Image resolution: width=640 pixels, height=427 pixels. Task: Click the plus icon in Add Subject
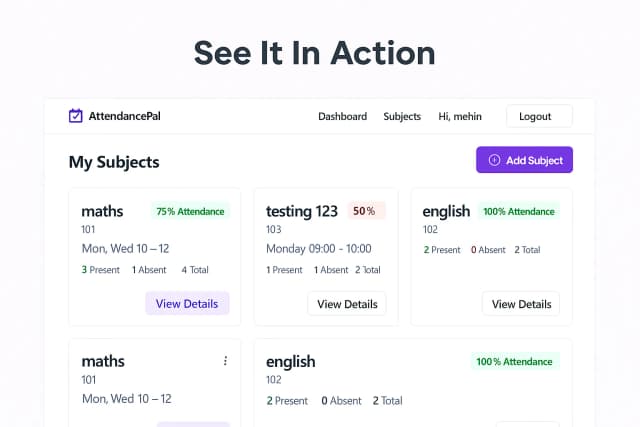point(493,160)
